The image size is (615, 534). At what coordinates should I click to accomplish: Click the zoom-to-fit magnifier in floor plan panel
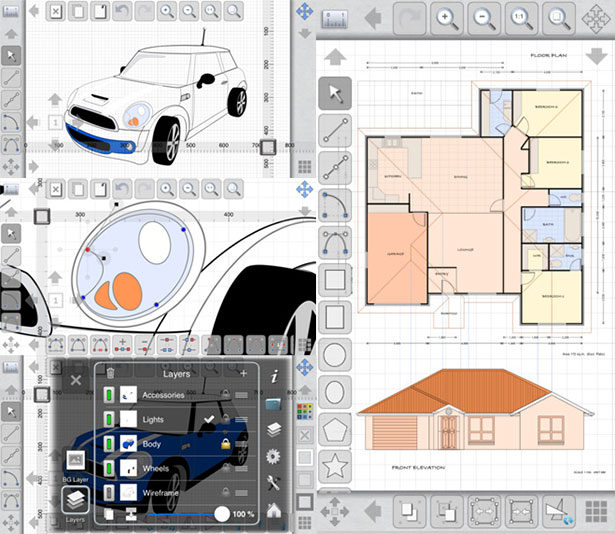559,18
